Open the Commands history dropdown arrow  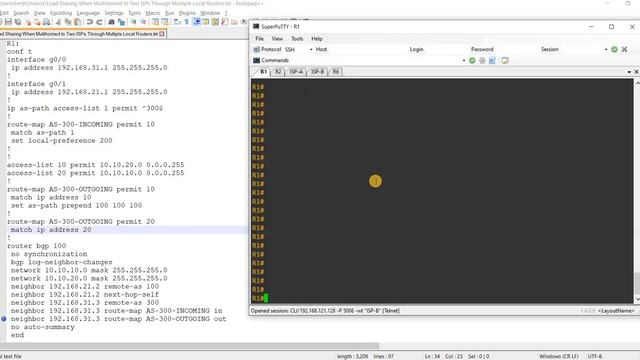[x=464, y=60]
